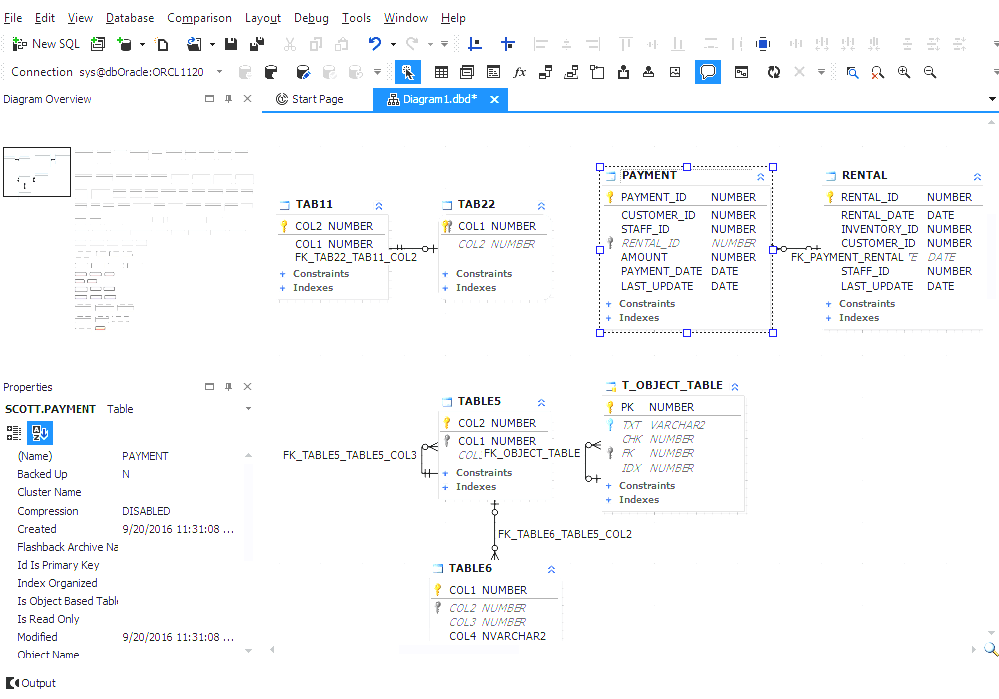Screen dimensions: 999x699
Task: Click the fx New Function diagram icon
Action: [x=520, y=72]
